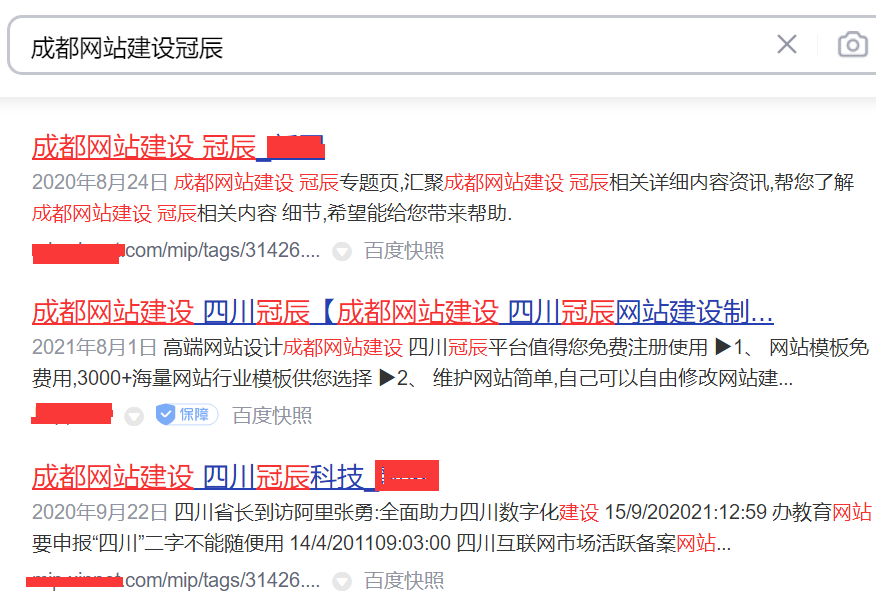
Task: Click text 费用,3000+海量网站行业模板供您选择
Action: point(202,379)
